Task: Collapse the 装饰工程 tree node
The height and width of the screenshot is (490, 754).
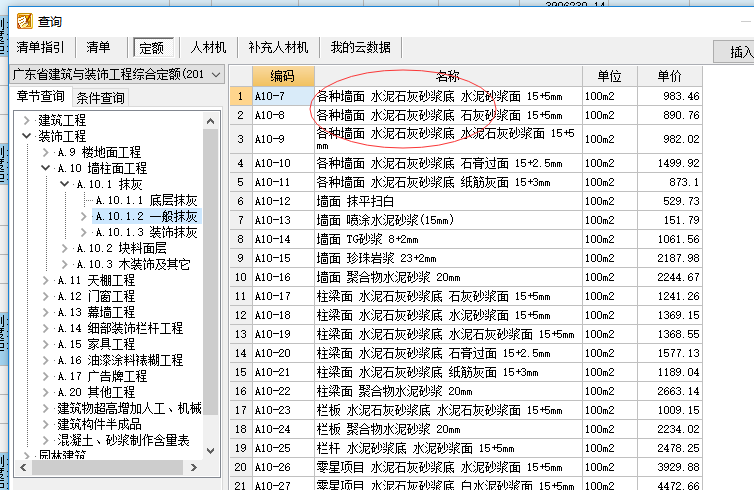Action: coord(27,136)
